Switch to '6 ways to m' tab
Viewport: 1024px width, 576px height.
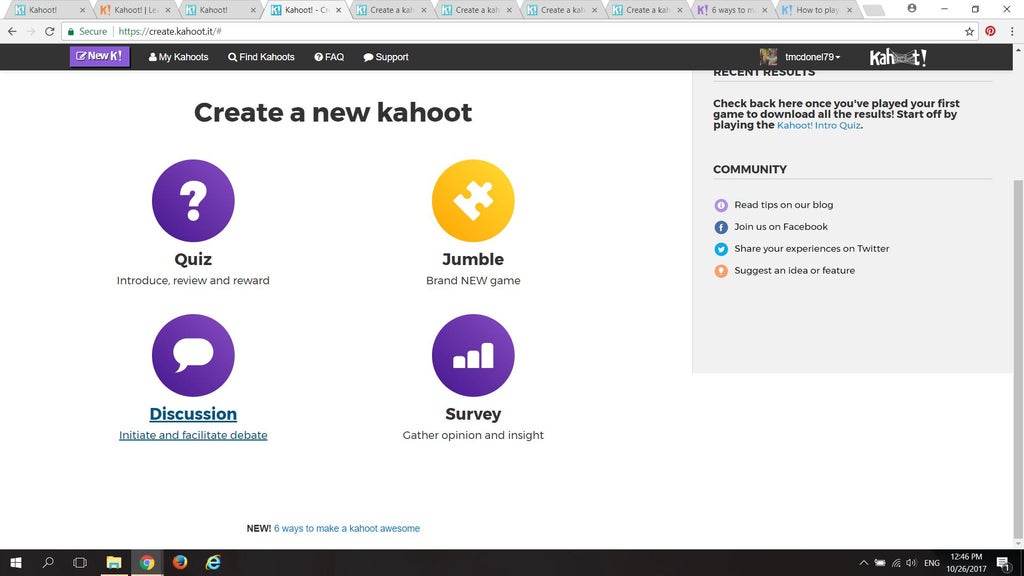731,10
